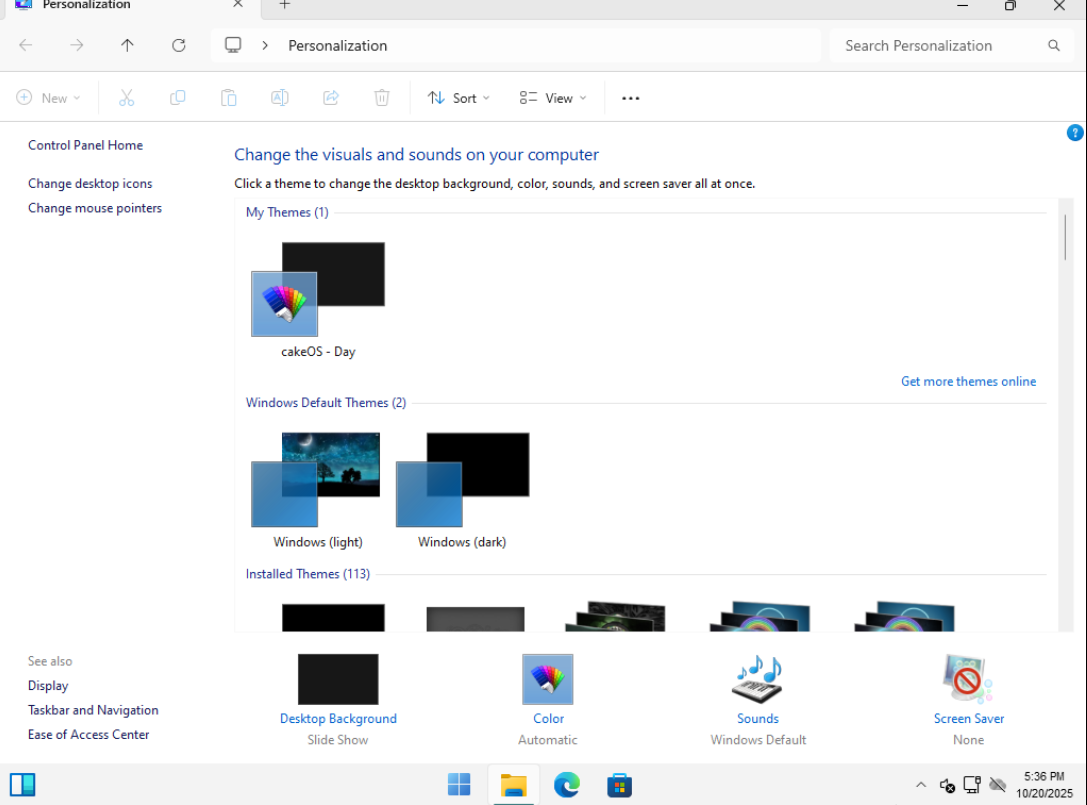Open the Sounds icon at bottom
Image resolution: width=1087 pixels, height=805 pixels.
[757, 681]
